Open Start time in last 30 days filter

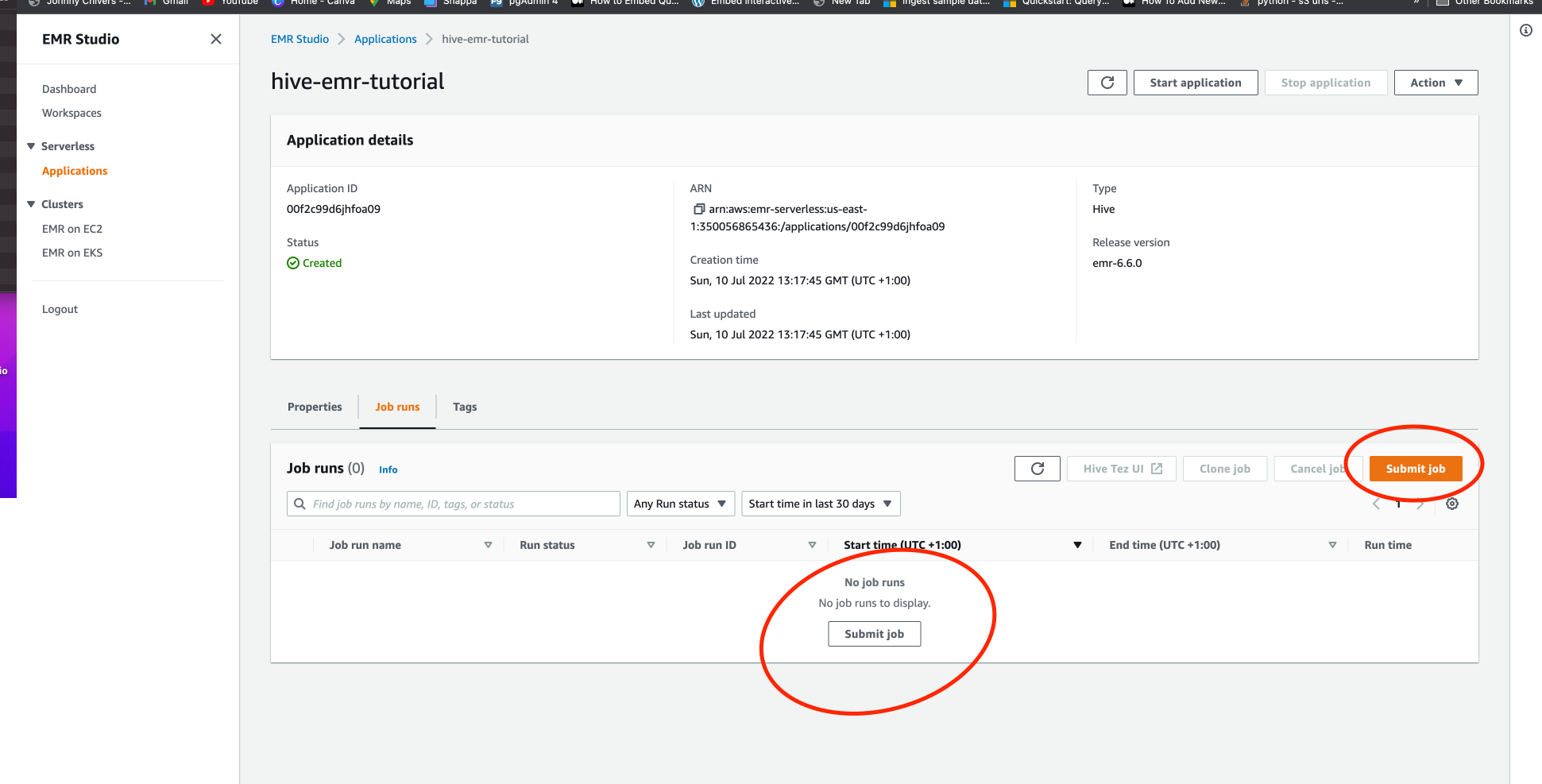[x=821, y=504]
